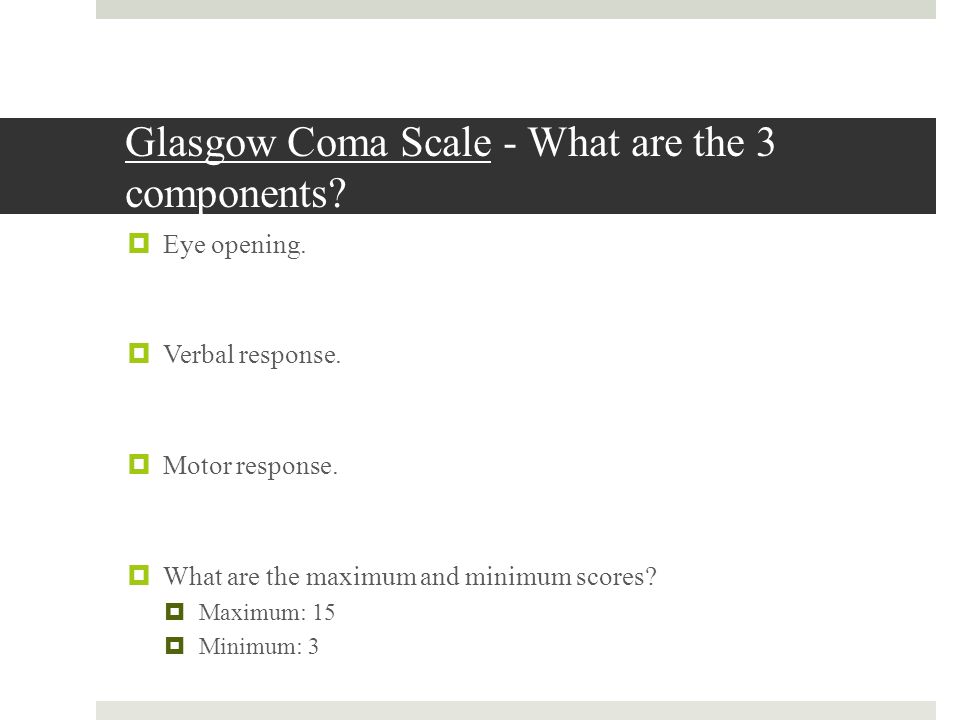Viewport: 960px width, 720px height.
Task: Click the dark bullet beside Maximum: 15
Action: (174, 611)
